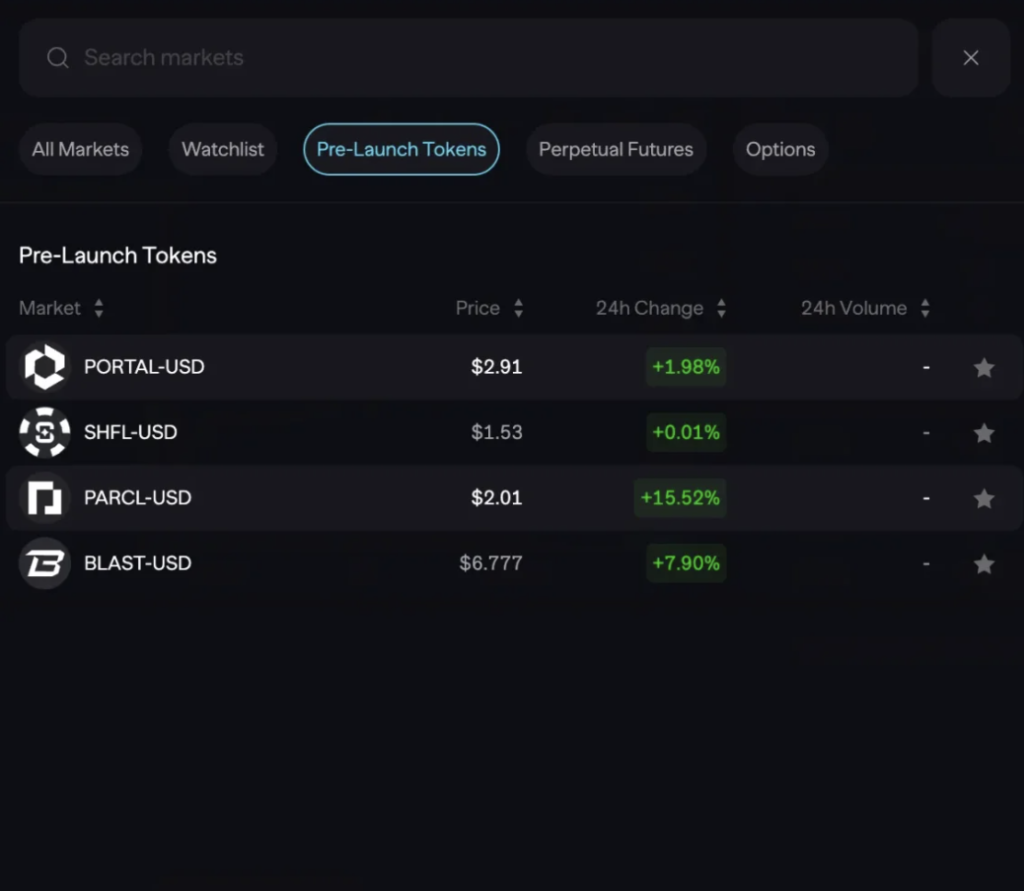Click the magnifying glass search icon

(58, 58)
